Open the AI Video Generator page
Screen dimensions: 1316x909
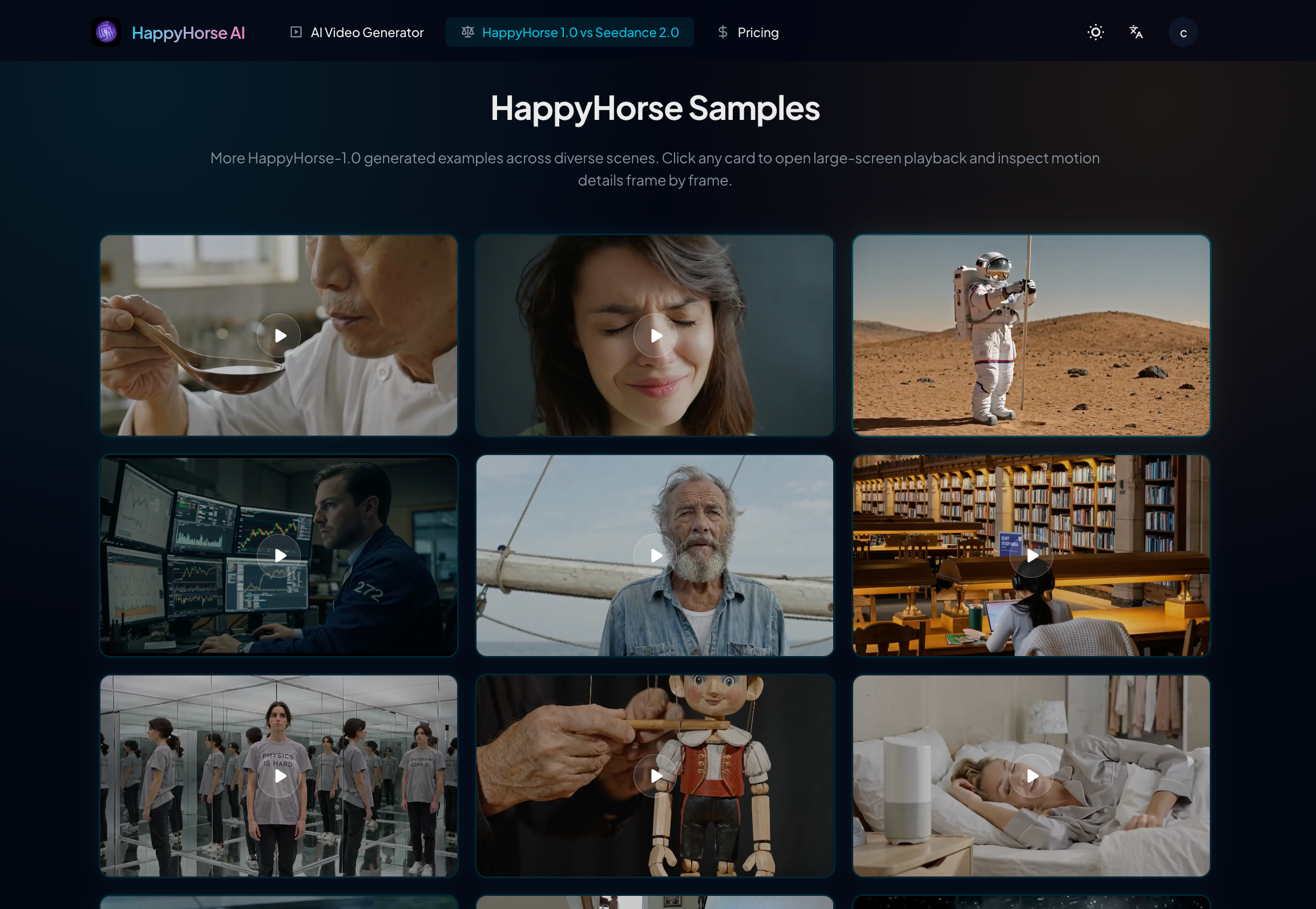point(366,33)
